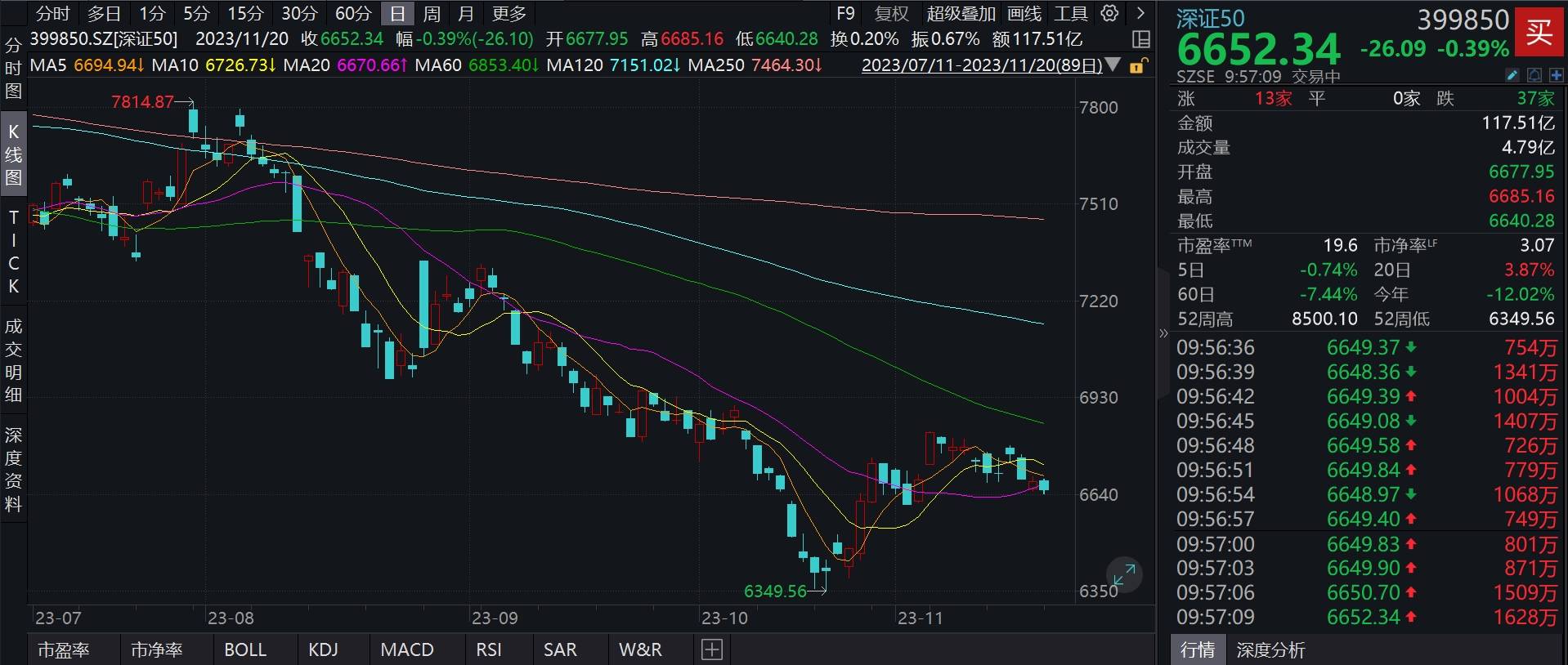Click the red 买 buy button
Viewport: 1568px width, 665px height.
[1539, 33]
